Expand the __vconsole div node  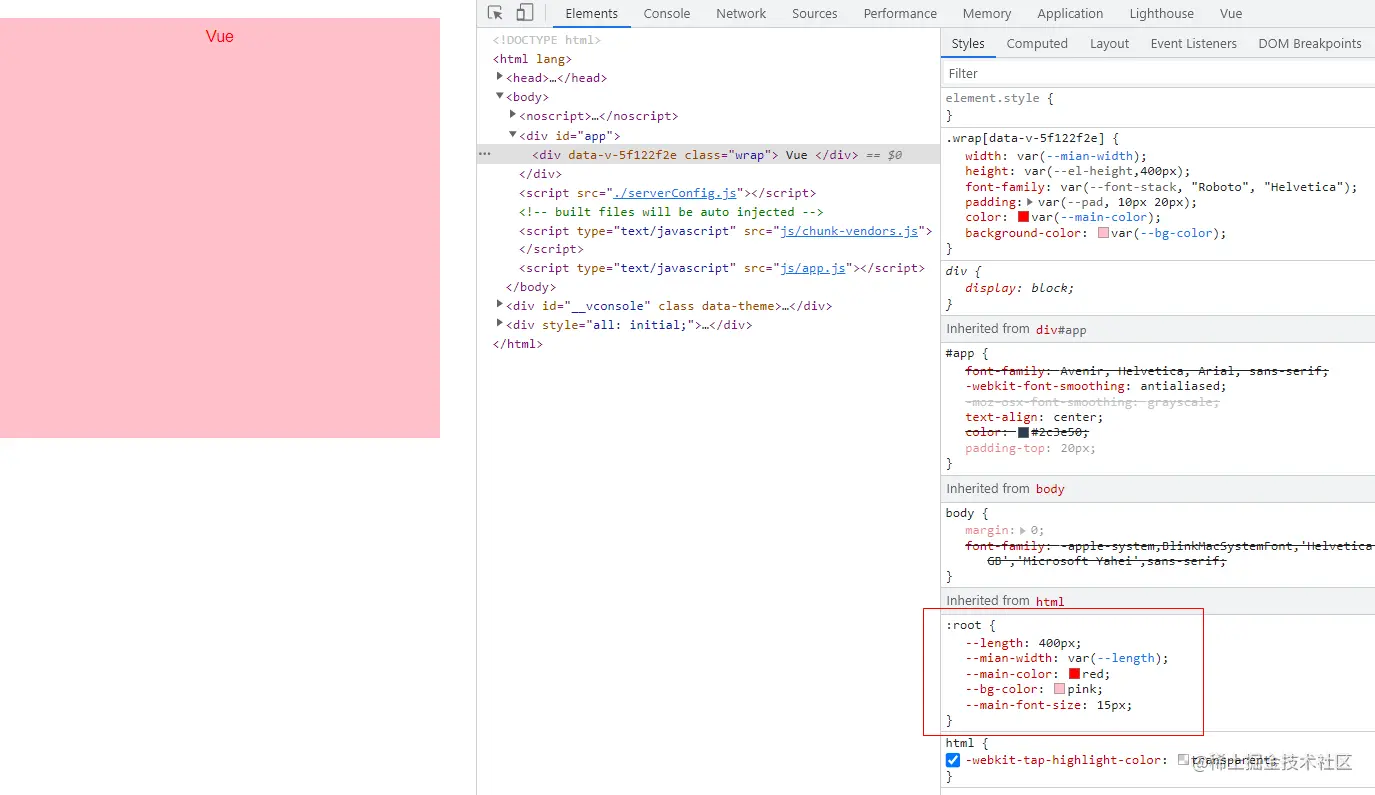(500, 305)
